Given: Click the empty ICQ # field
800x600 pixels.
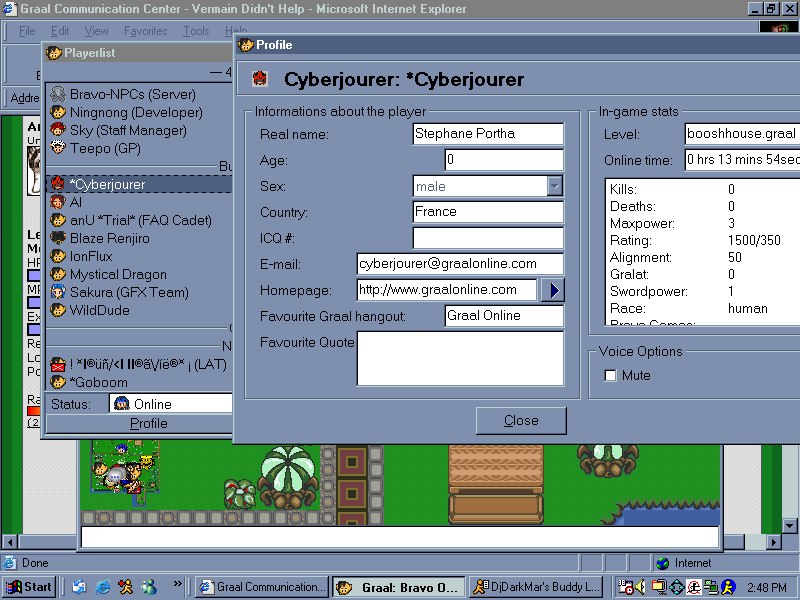Looking at the screenshot, I should click(x=488, y=238).
